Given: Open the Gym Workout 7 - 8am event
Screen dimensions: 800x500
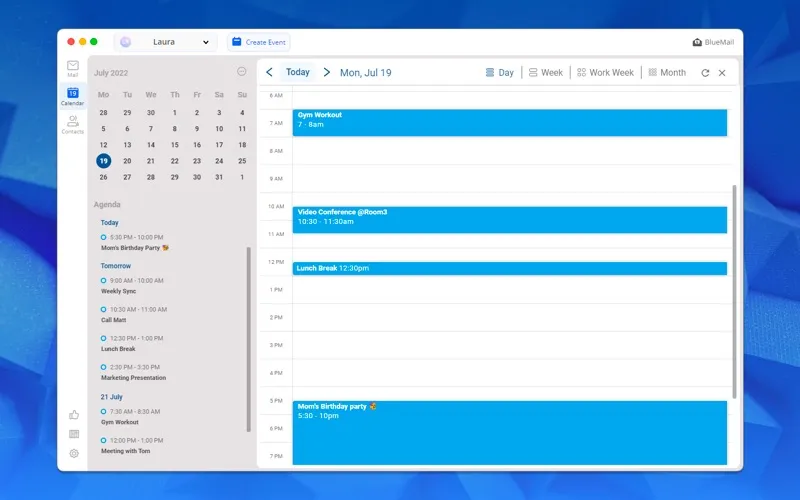Looking at the screenshot, I should pyautogui.click(x=510, y=122).
